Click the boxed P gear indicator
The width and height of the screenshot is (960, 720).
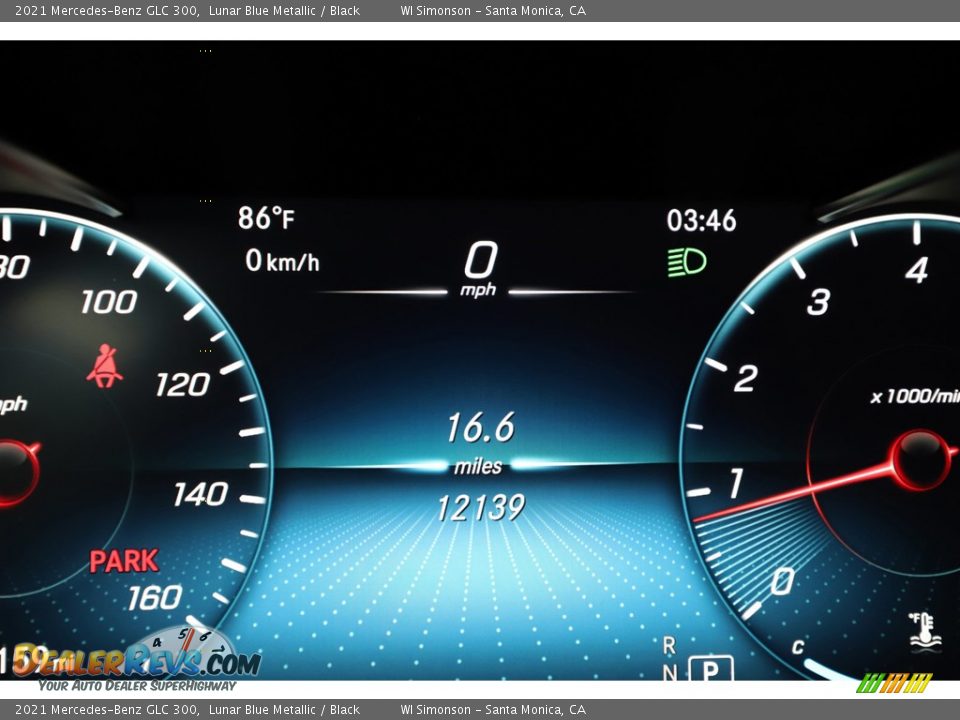(711, 669)
